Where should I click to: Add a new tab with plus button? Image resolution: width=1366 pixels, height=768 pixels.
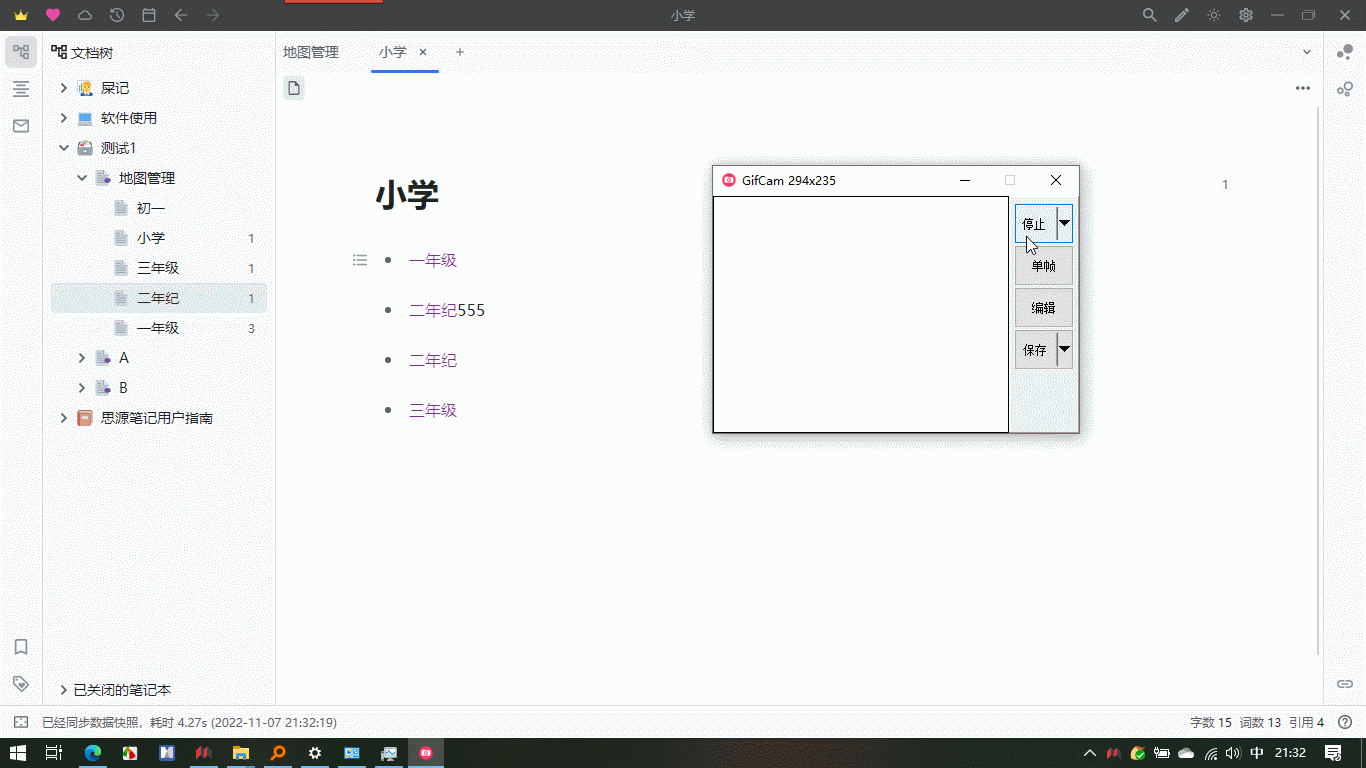pos(460,52)
